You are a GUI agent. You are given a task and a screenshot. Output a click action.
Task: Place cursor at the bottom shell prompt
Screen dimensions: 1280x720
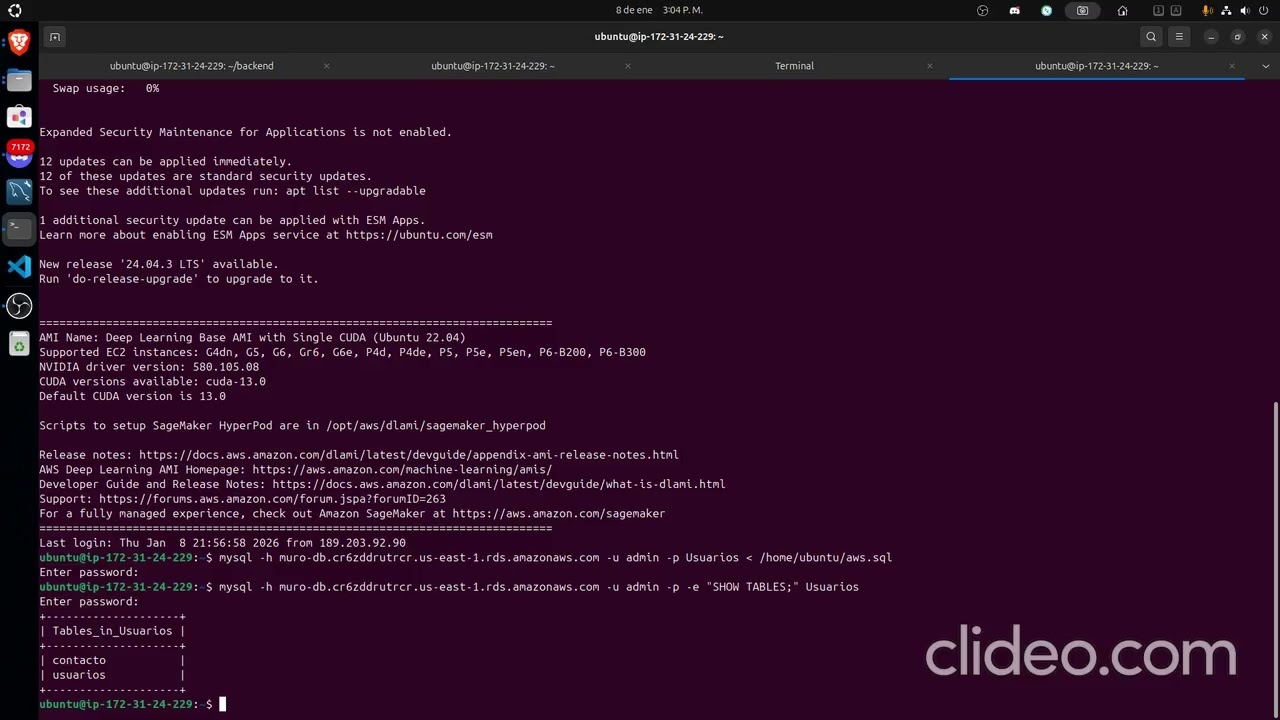(222, 704)
